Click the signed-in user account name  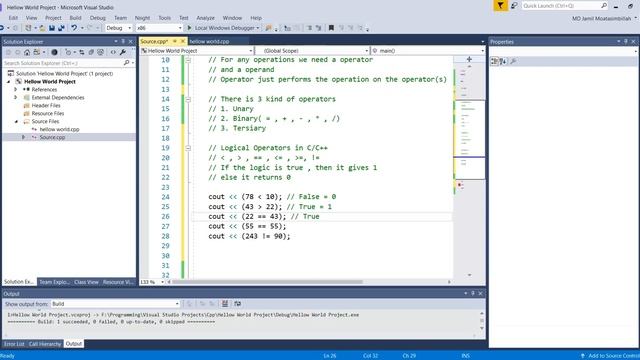click(602, 18)
